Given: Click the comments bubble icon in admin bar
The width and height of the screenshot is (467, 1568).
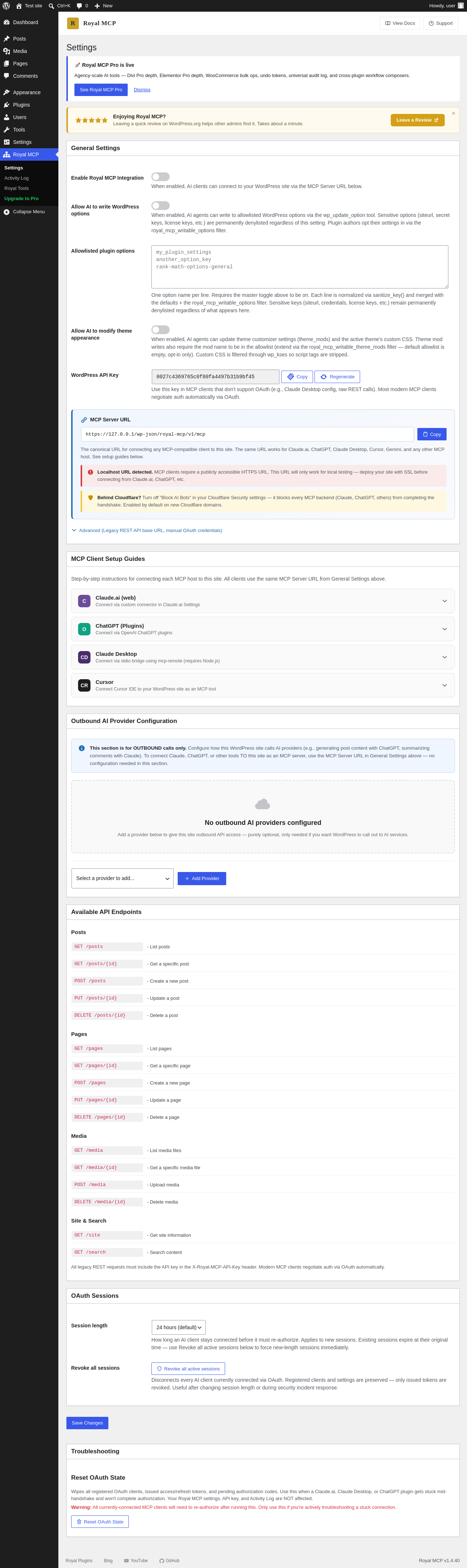Looking at the screenshot, I should pos(79,5).
